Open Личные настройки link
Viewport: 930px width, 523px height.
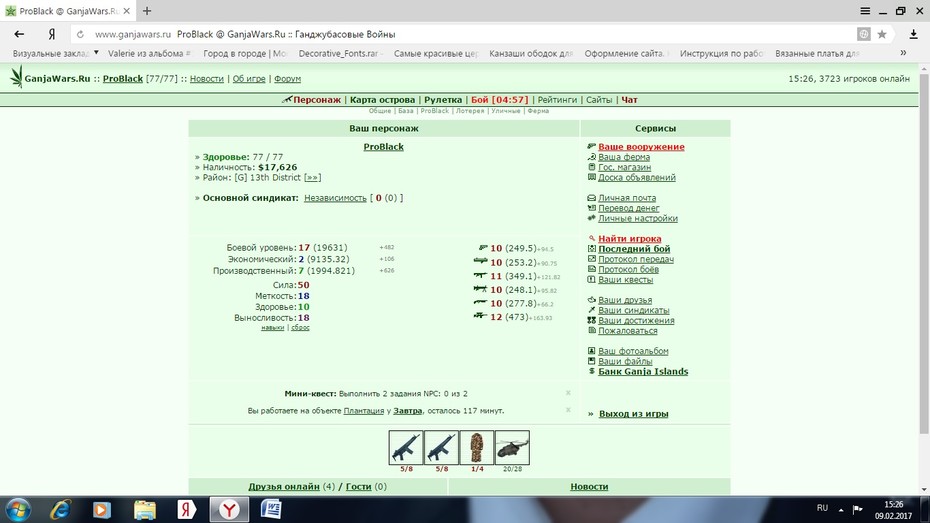click(x=638, y=218)
